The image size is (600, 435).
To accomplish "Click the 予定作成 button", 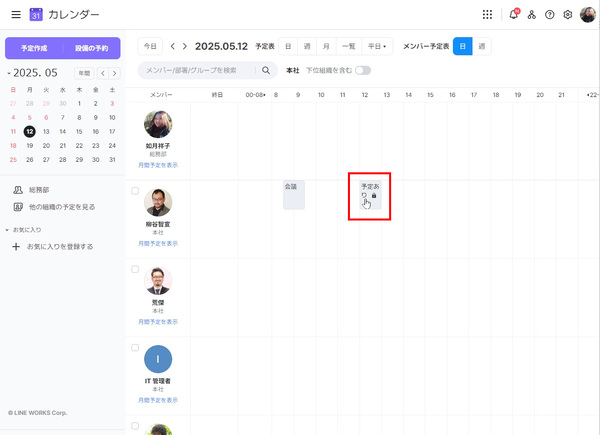I will 34,48.
